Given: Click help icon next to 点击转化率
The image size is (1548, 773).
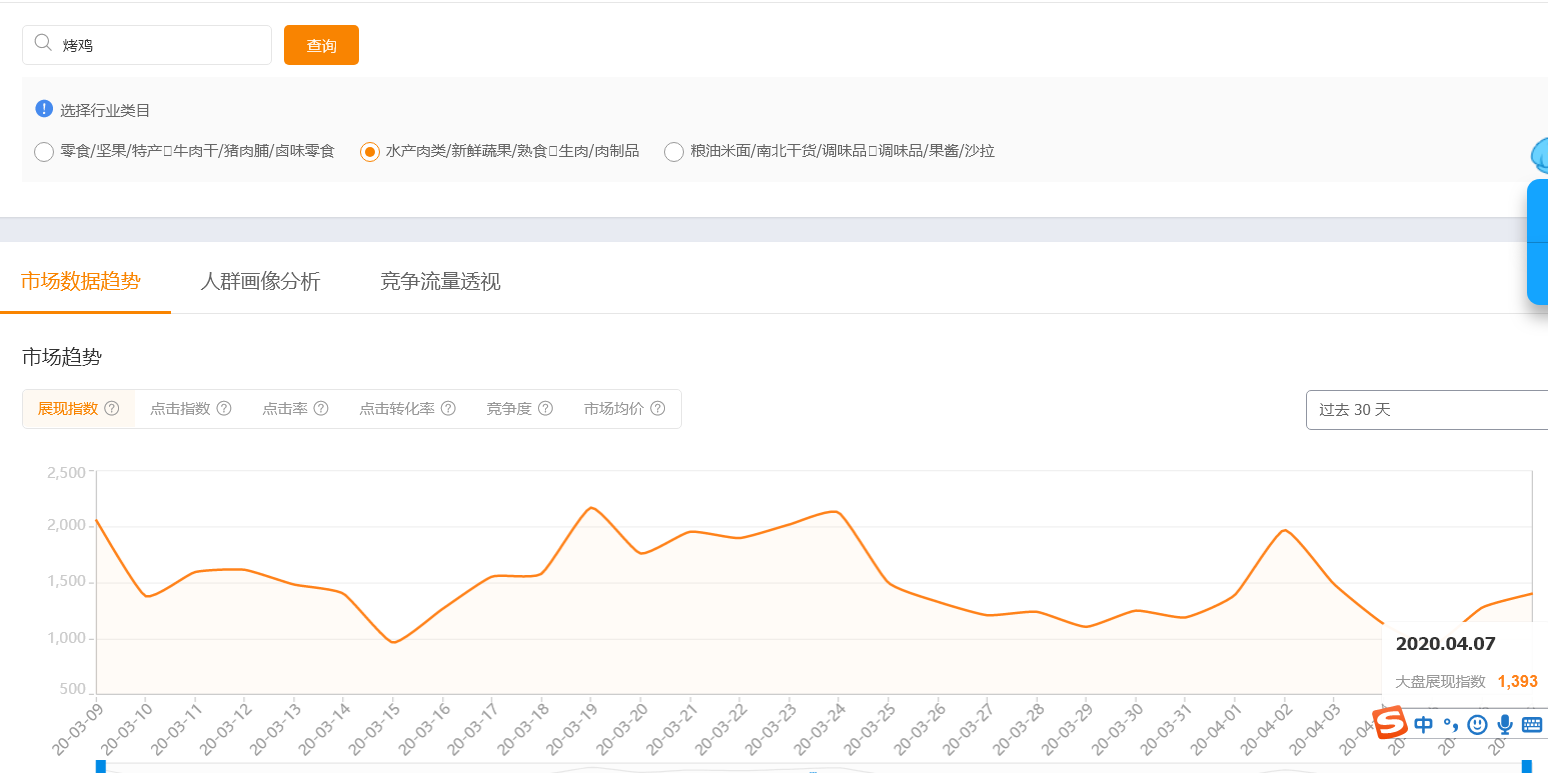Looking at the screenshot, I should coord(448,408).
